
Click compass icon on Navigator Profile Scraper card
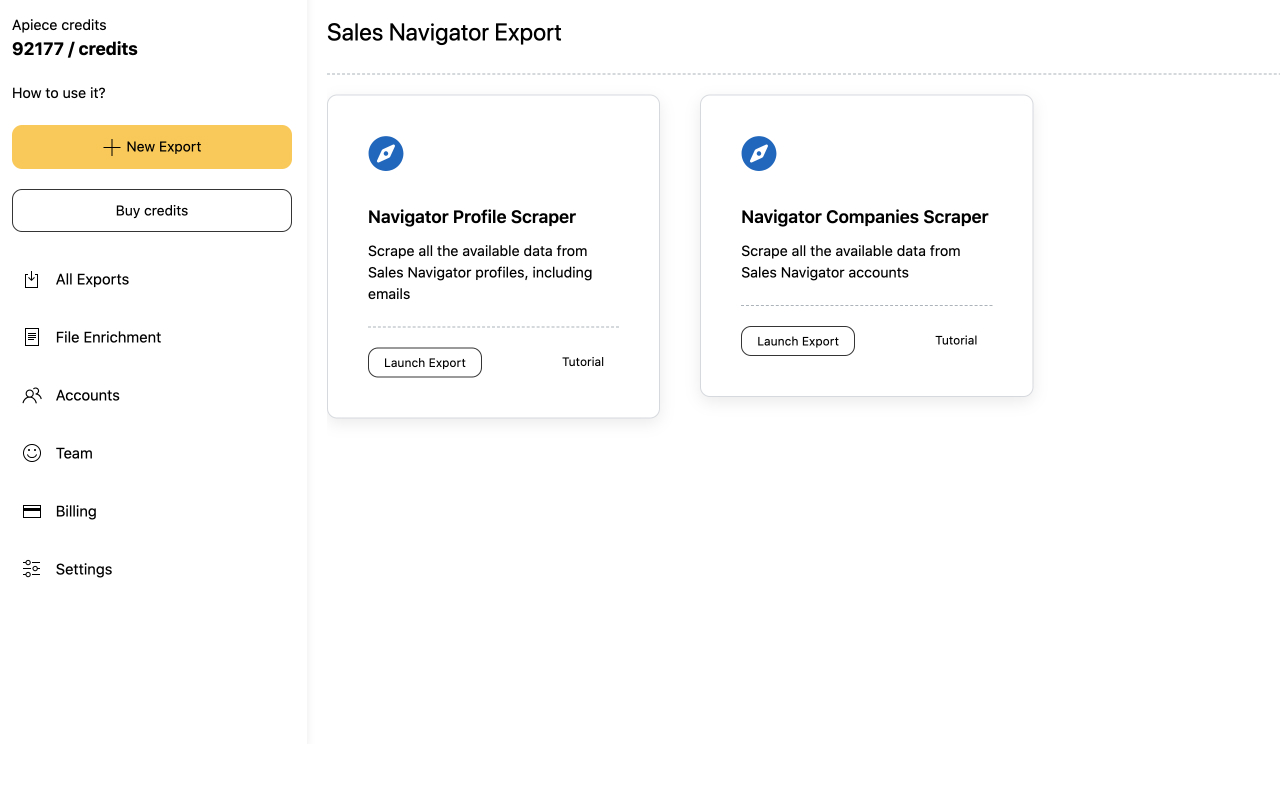(x=386, y=154)
